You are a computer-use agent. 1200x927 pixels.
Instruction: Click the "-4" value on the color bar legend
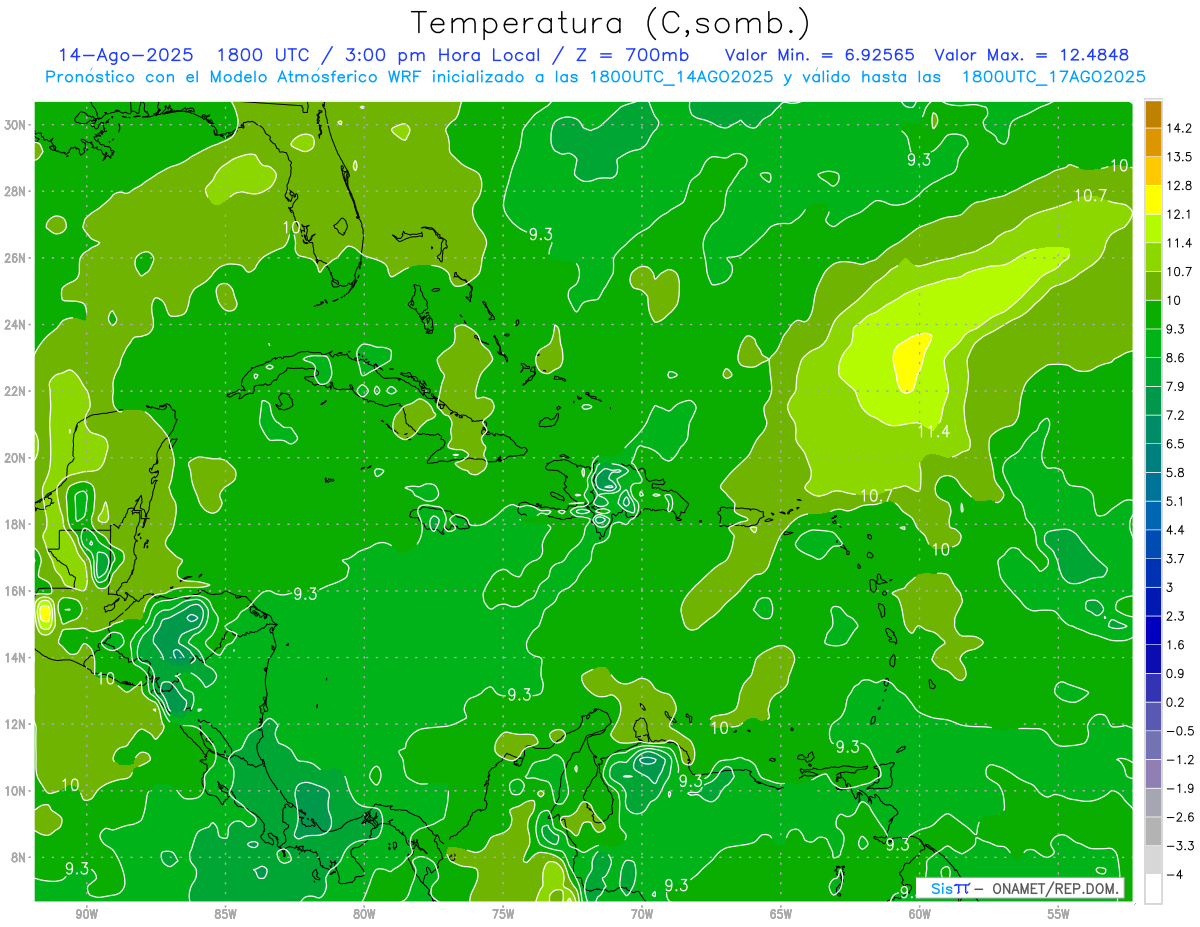(x=1174, y=874)
